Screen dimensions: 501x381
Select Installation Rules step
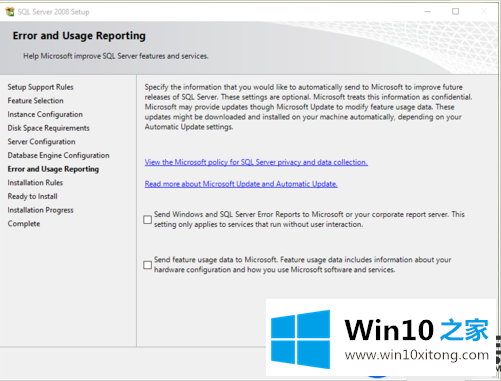[x=35, y=183]
